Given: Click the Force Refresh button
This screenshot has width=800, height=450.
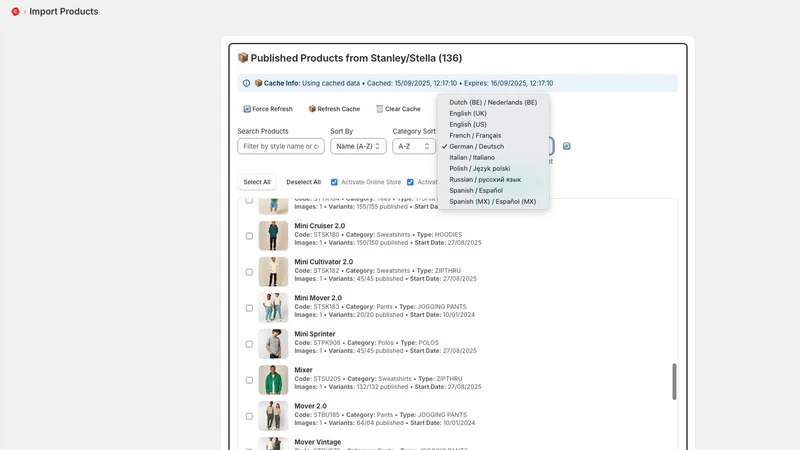Looking at the screenshot, I should pyautogui.click(x=268, y=109).
